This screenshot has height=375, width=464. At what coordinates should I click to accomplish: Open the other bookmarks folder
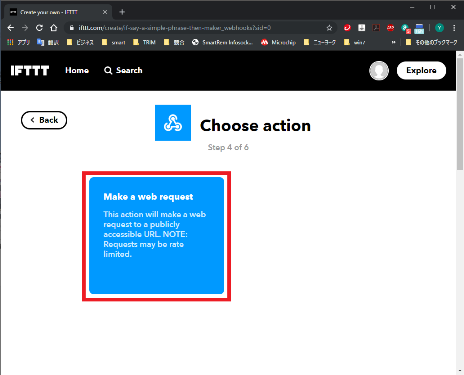[x=431, y=42]
